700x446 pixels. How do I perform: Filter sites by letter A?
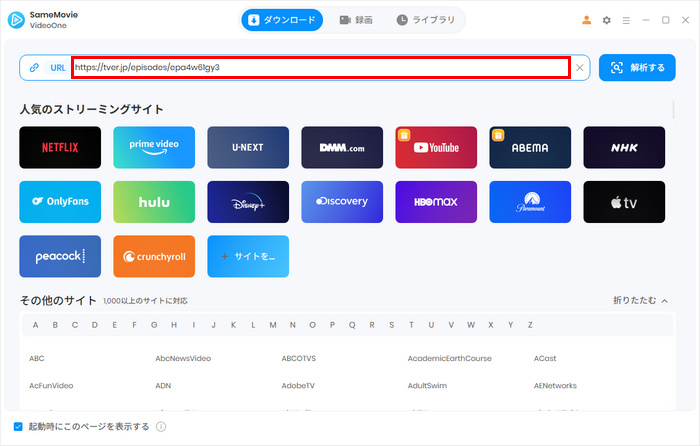point(35,325)
